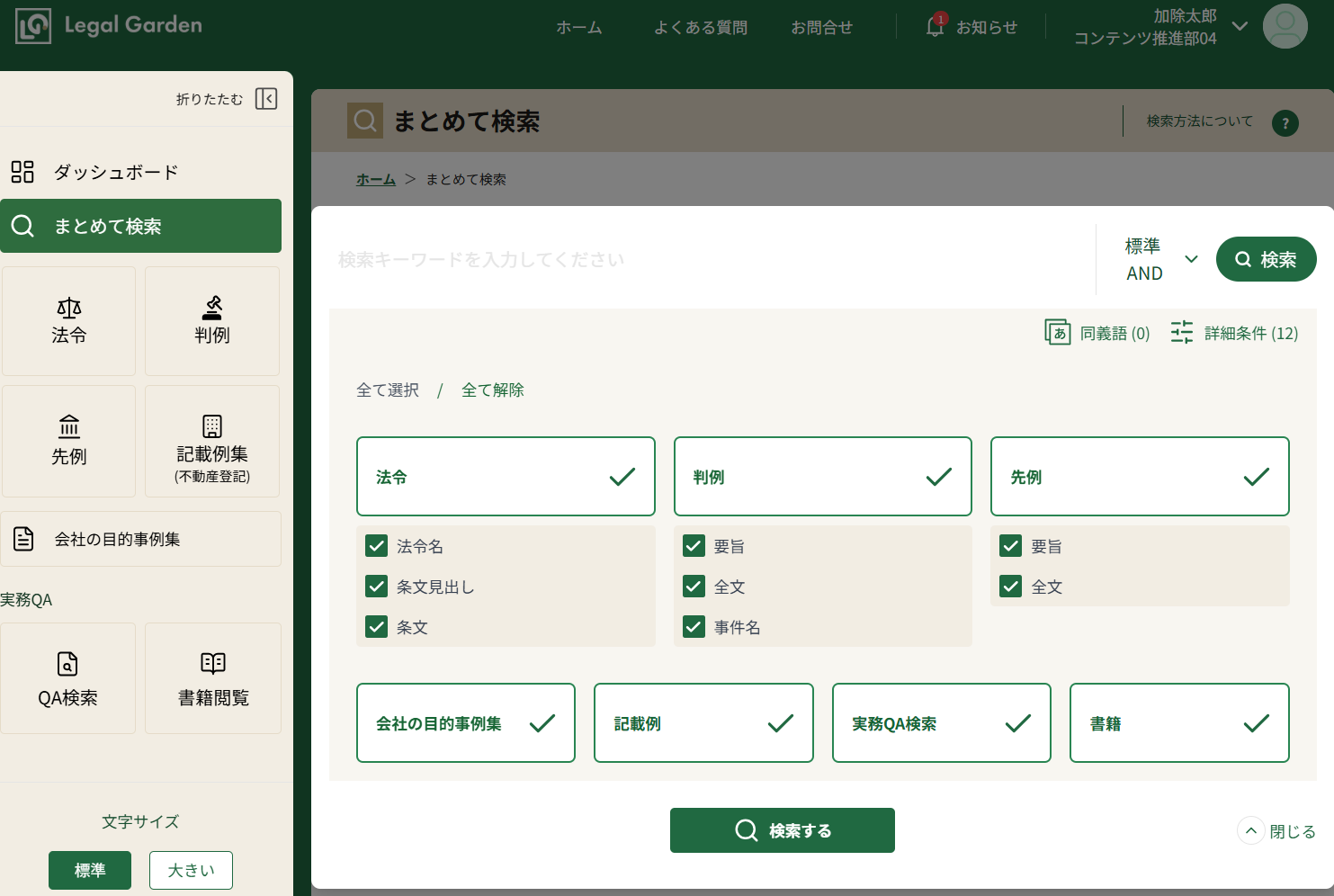1334x896 pixels.
Task: Select まとめて検索 in the sidebar
Action: click(140, 226)
